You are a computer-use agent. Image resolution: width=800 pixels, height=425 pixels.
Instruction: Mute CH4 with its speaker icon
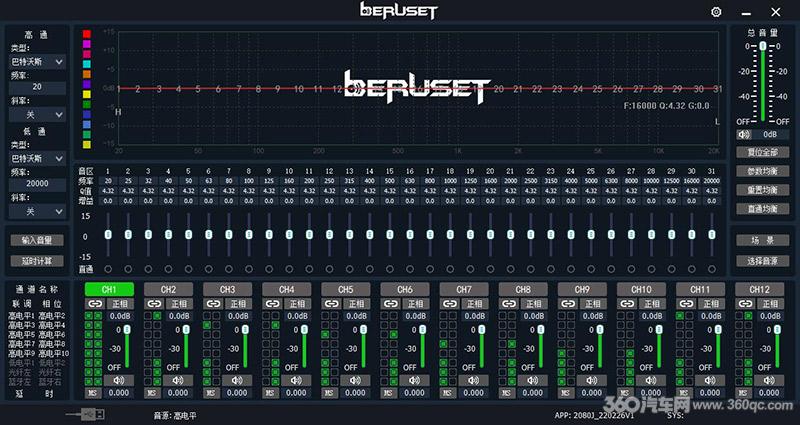[296, 381]
